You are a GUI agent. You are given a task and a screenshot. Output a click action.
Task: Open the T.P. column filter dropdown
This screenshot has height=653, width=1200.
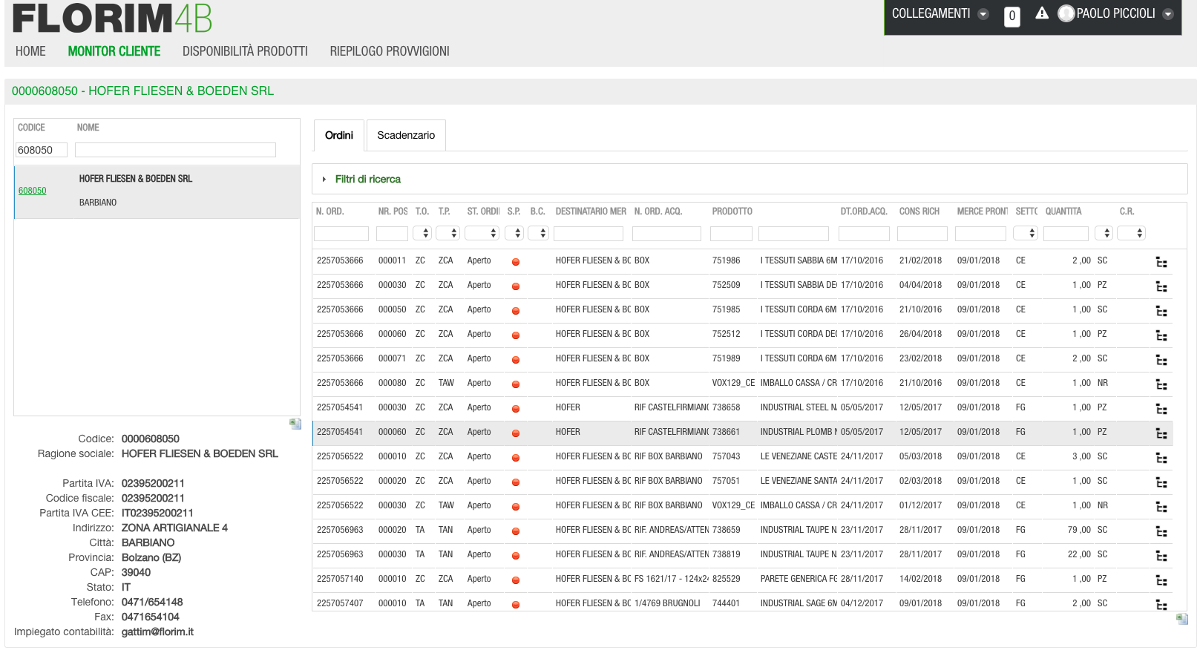[448, 233]
